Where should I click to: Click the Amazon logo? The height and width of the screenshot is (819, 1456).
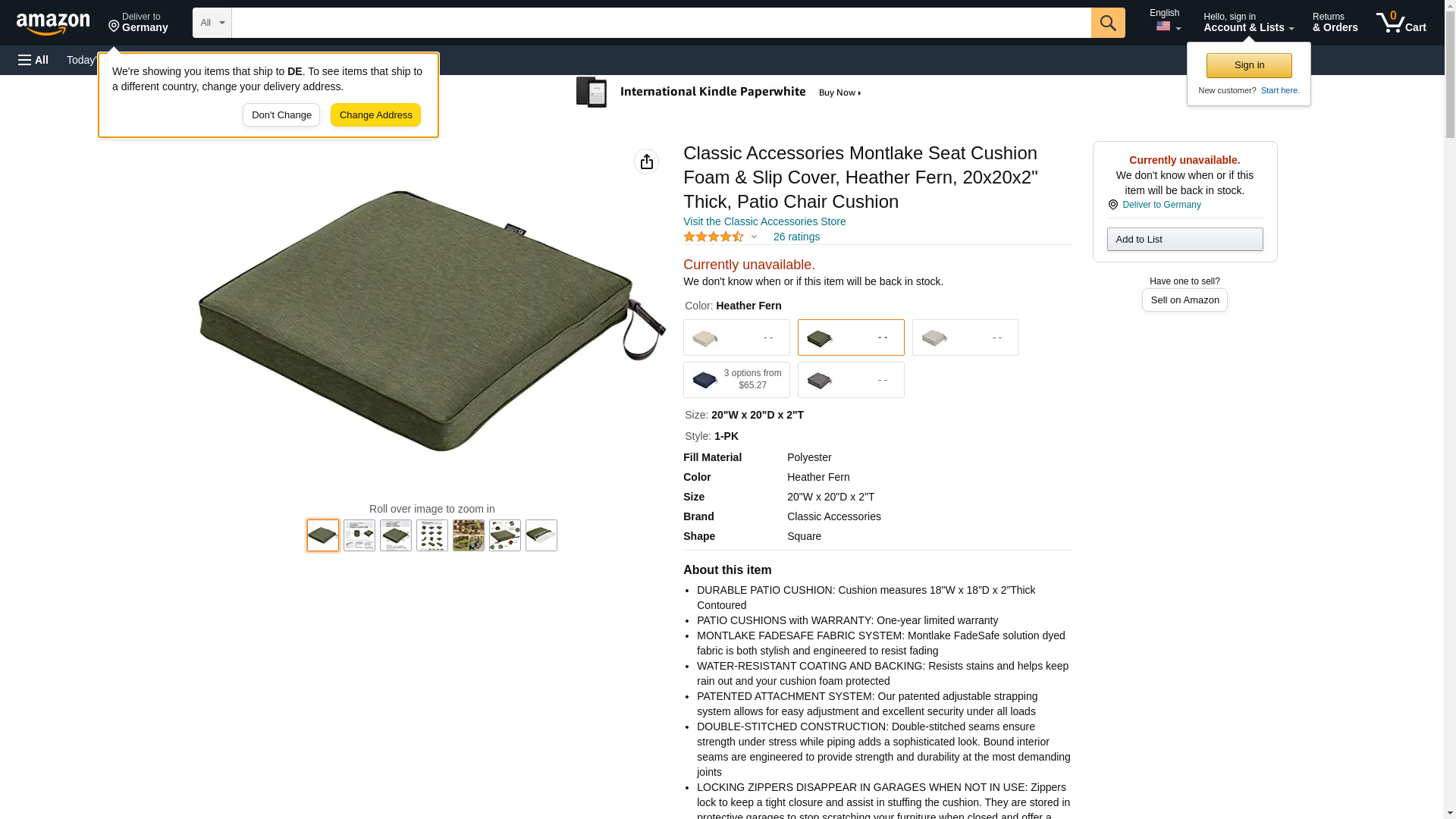(x=53, y=24)
